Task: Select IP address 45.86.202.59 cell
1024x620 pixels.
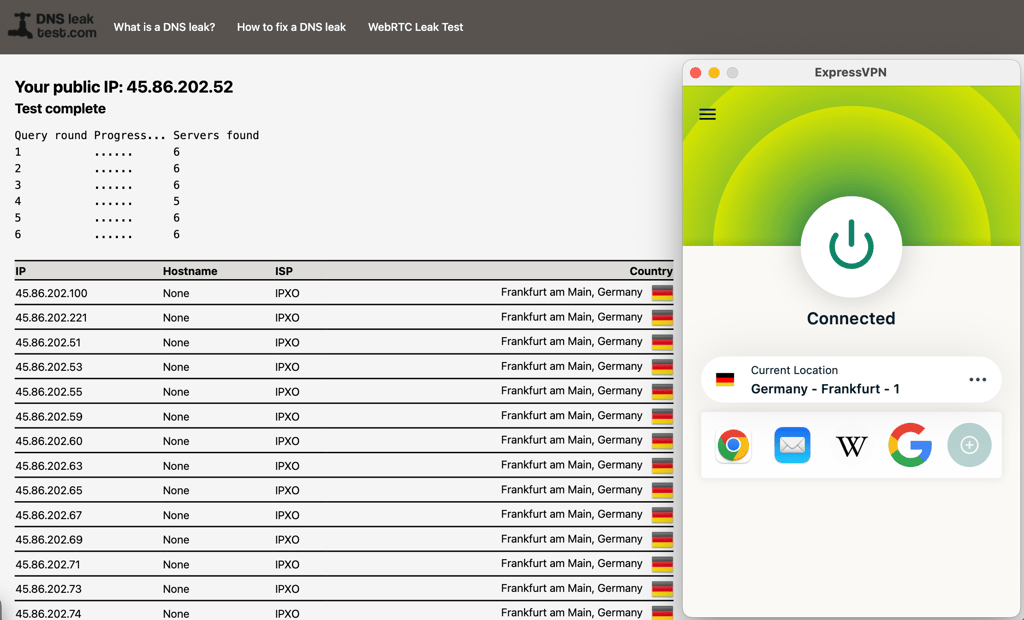Action: [x=49, y=417]
